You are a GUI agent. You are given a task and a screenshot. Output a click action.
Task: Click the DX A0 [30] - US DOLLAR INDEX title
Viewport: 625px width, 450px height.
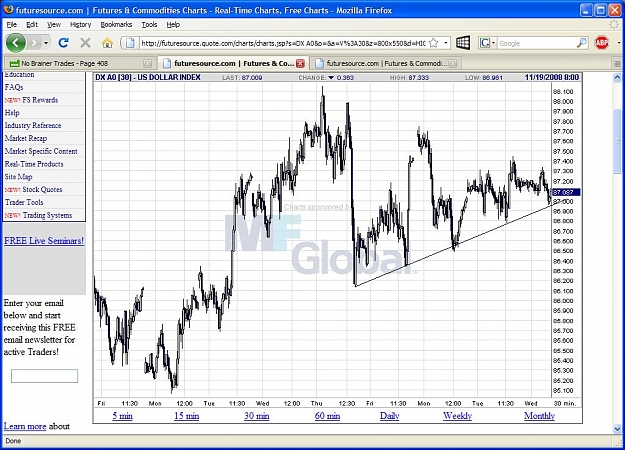click(148, 77)
